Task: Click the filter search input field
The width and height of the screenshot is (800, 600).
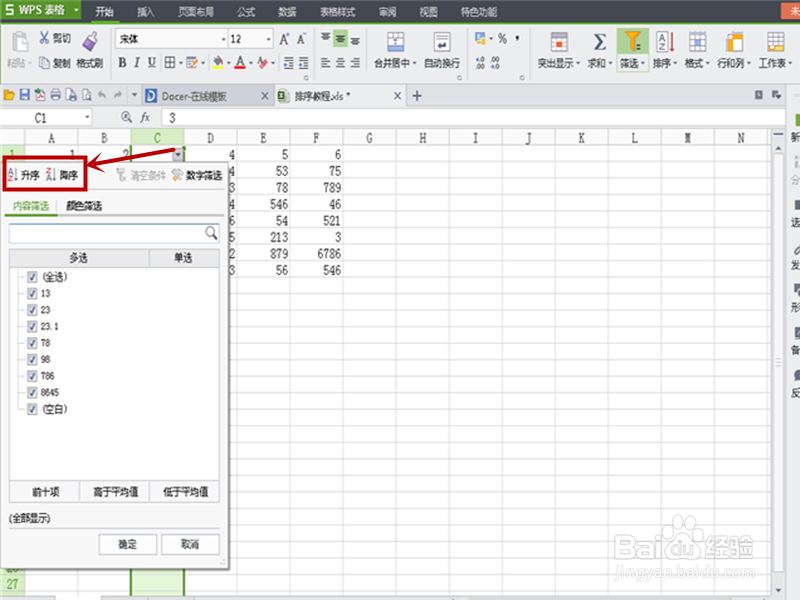Action: (x=114, y=233)
